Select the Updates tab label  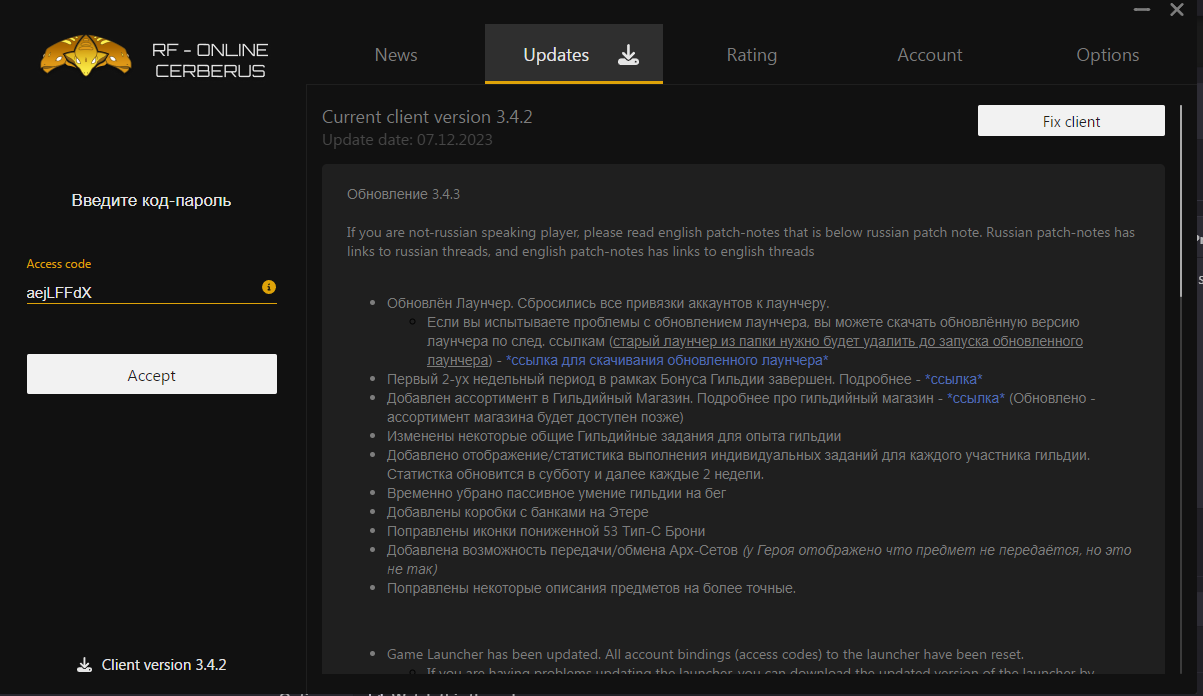point(556,55)
